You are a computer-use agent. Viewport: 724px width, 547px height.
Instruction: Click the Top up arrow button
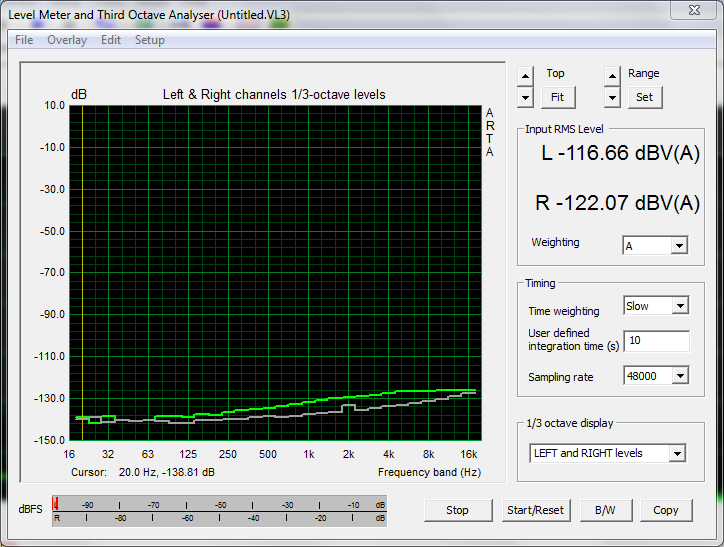click(x=525, y=76)
